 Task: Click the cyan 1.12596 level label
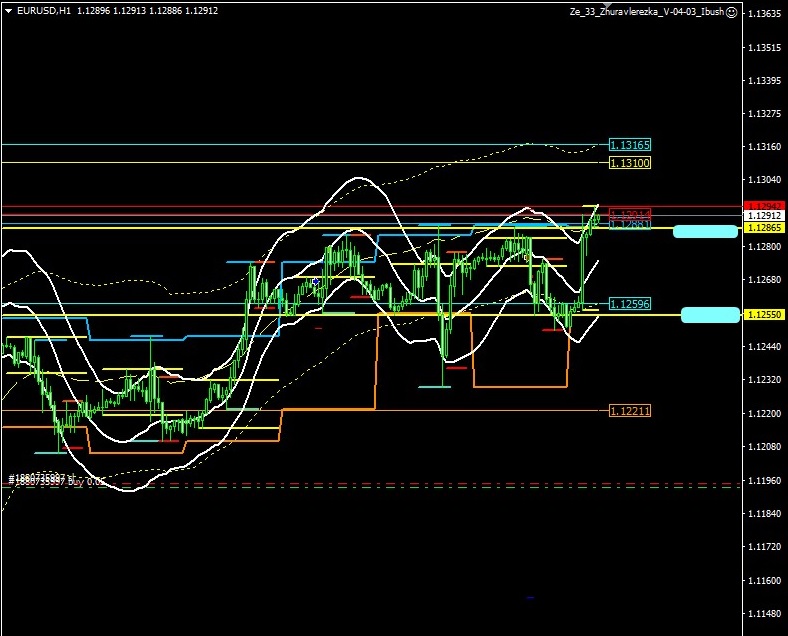[x=629, y=303]
